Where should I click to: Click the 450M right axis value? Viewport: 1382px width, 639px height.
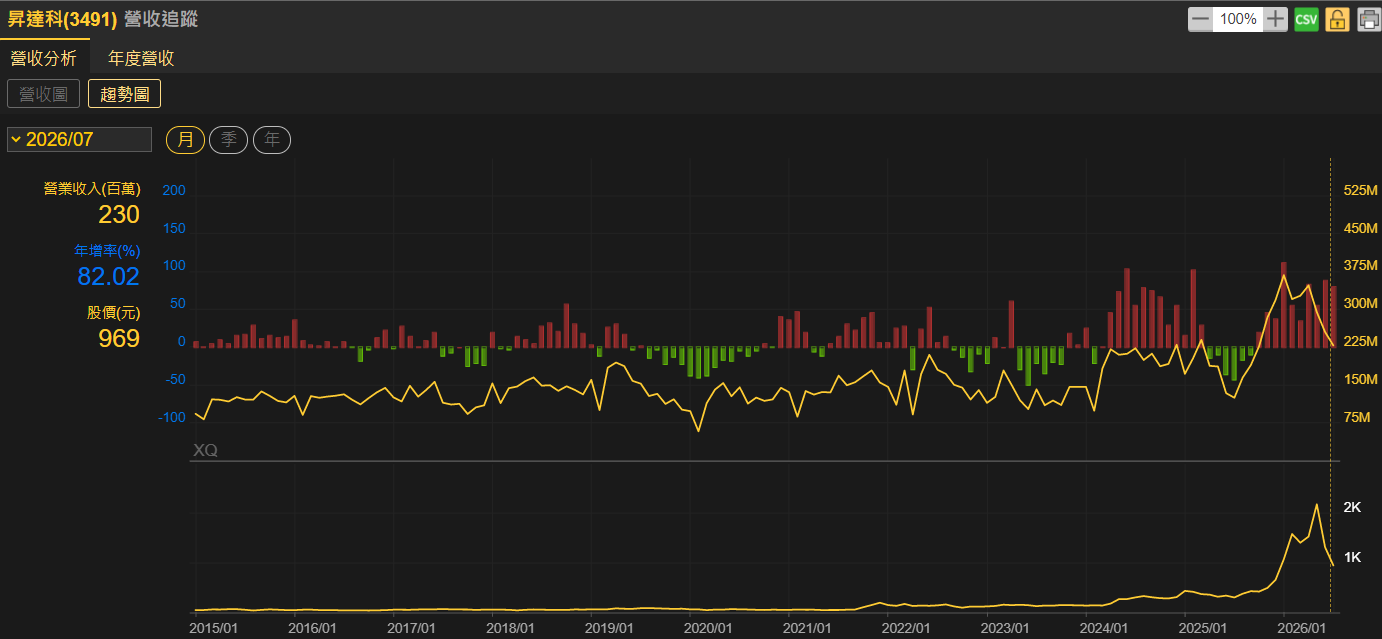point(1361,228)
